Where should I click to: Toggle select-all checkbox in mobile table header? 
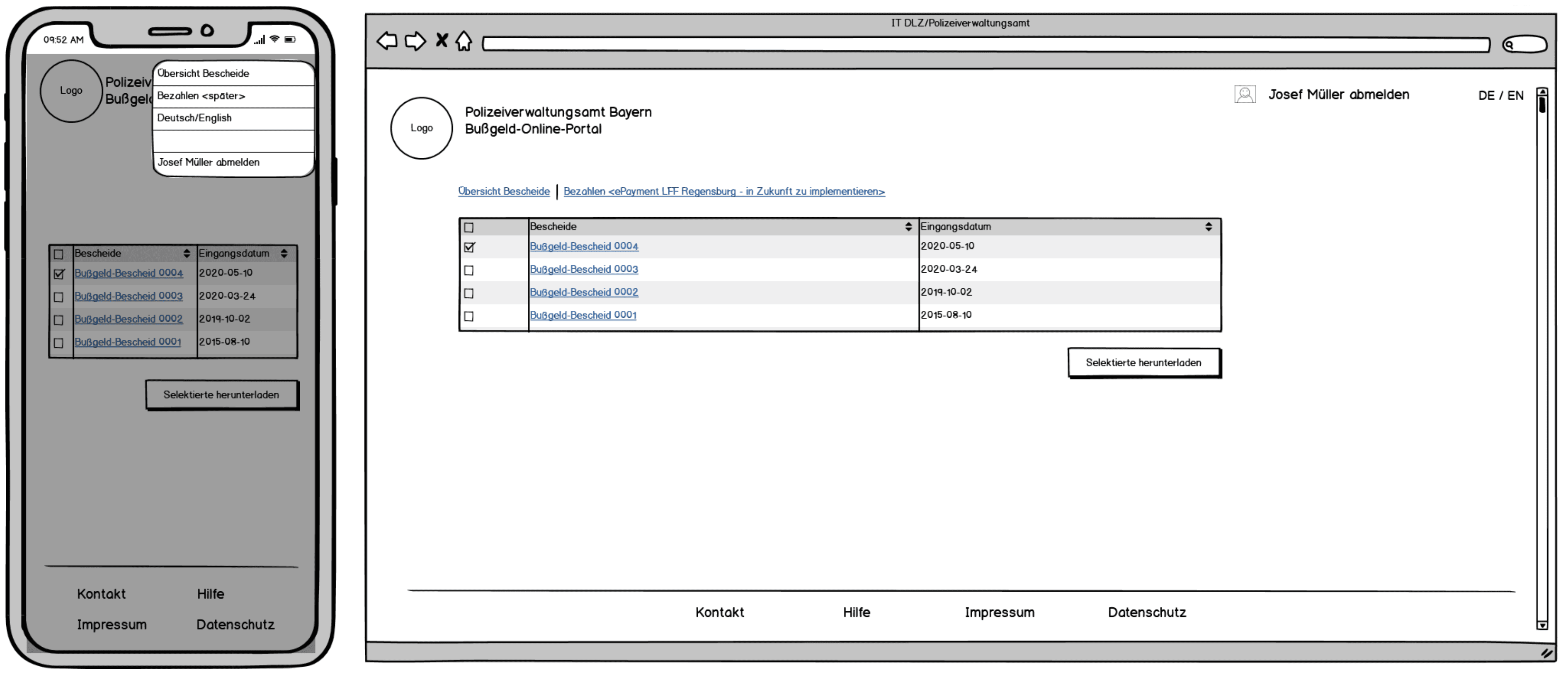pyautogui.click(x=58, y=255)
